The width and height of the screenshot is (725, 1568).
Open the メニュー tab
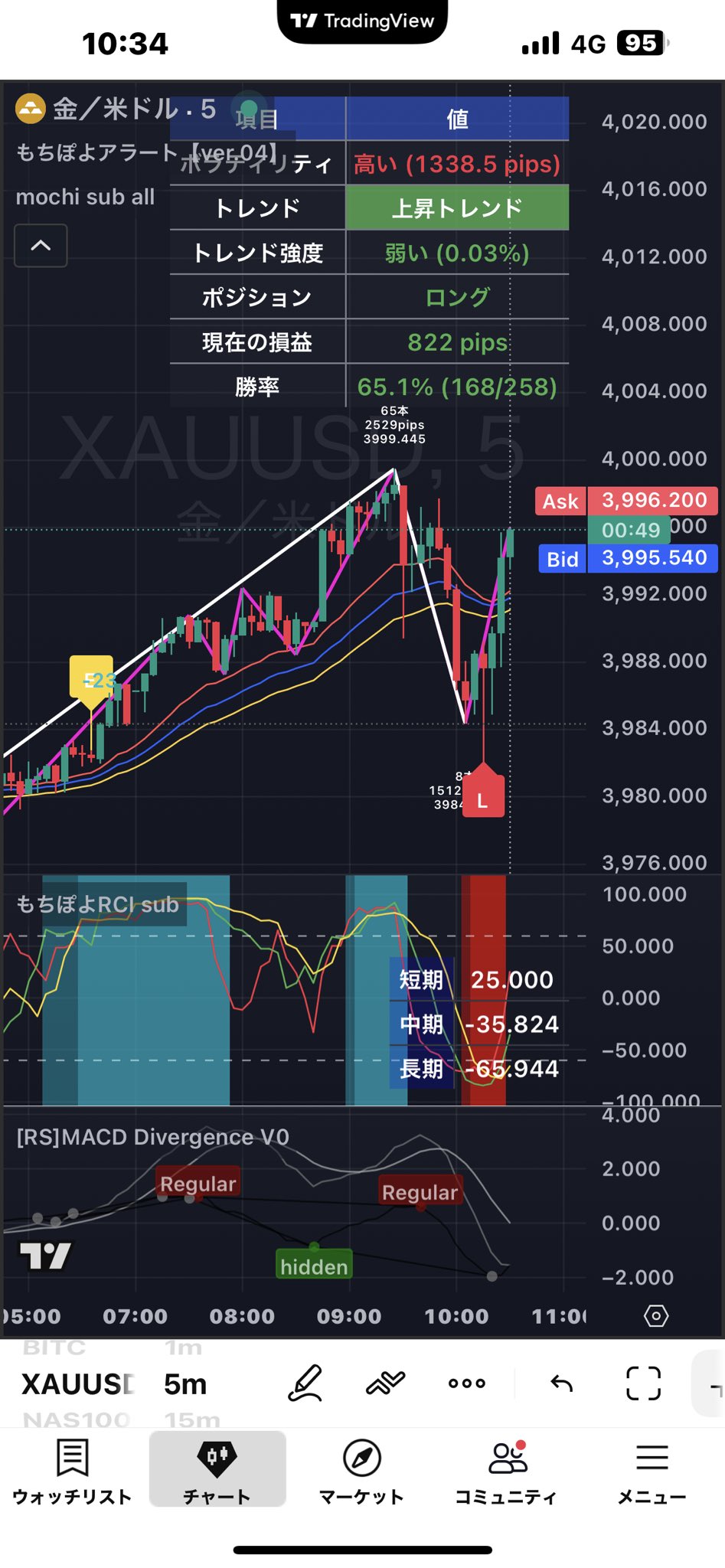[652, 1471]
